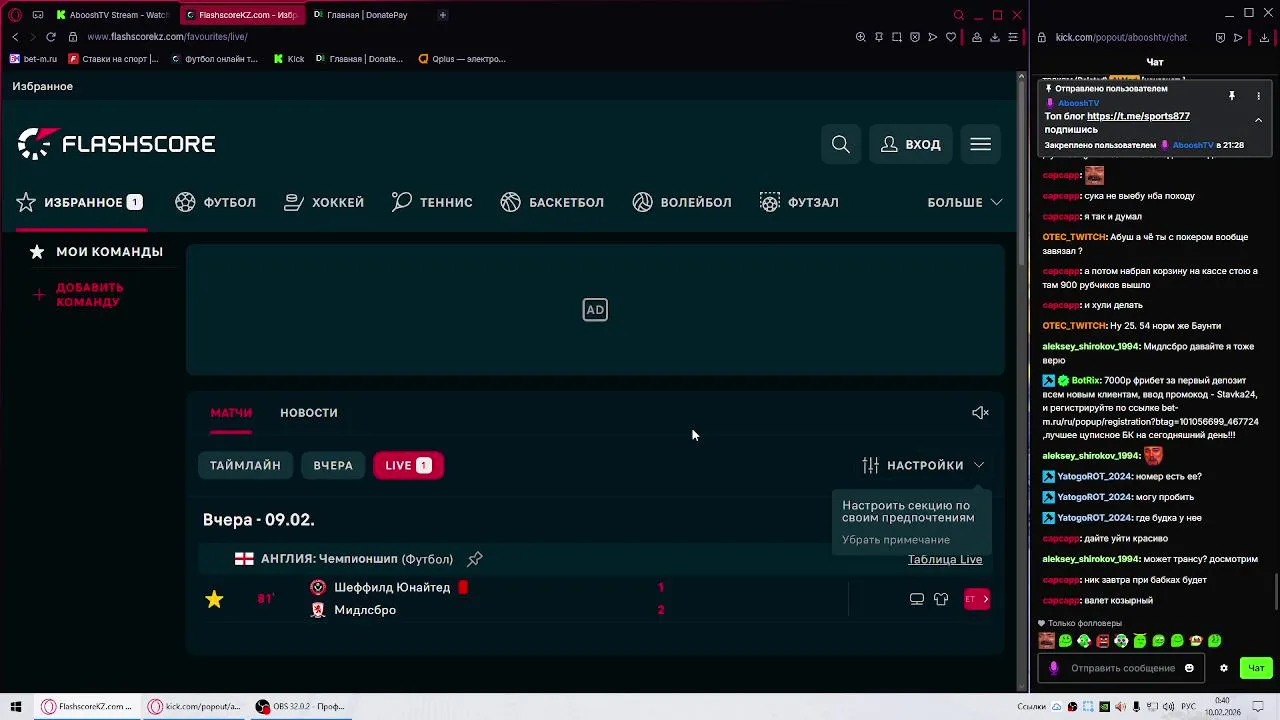Dismiss tooltip via Убрать примечание
This screenshot has height=720, width=1280.
[896, 540]
